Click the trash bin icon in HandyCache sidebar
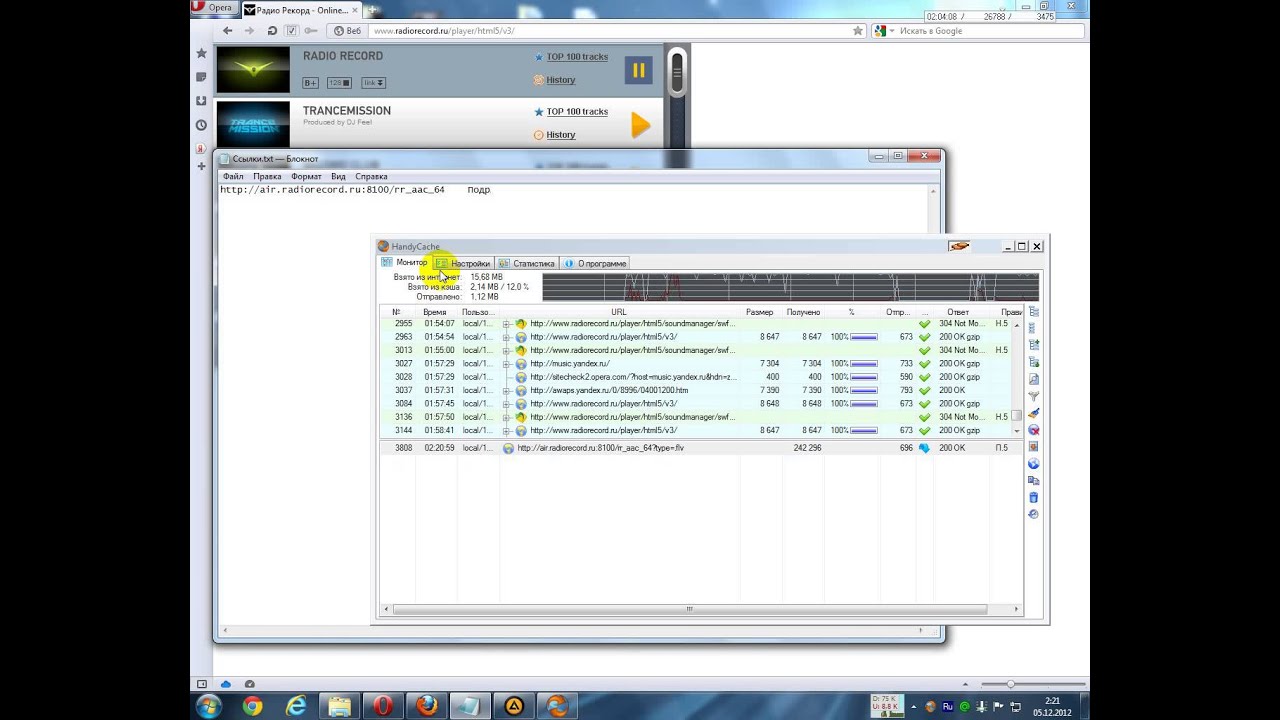This screenshot has height=720, width=1280. [x=1034, y=497]
